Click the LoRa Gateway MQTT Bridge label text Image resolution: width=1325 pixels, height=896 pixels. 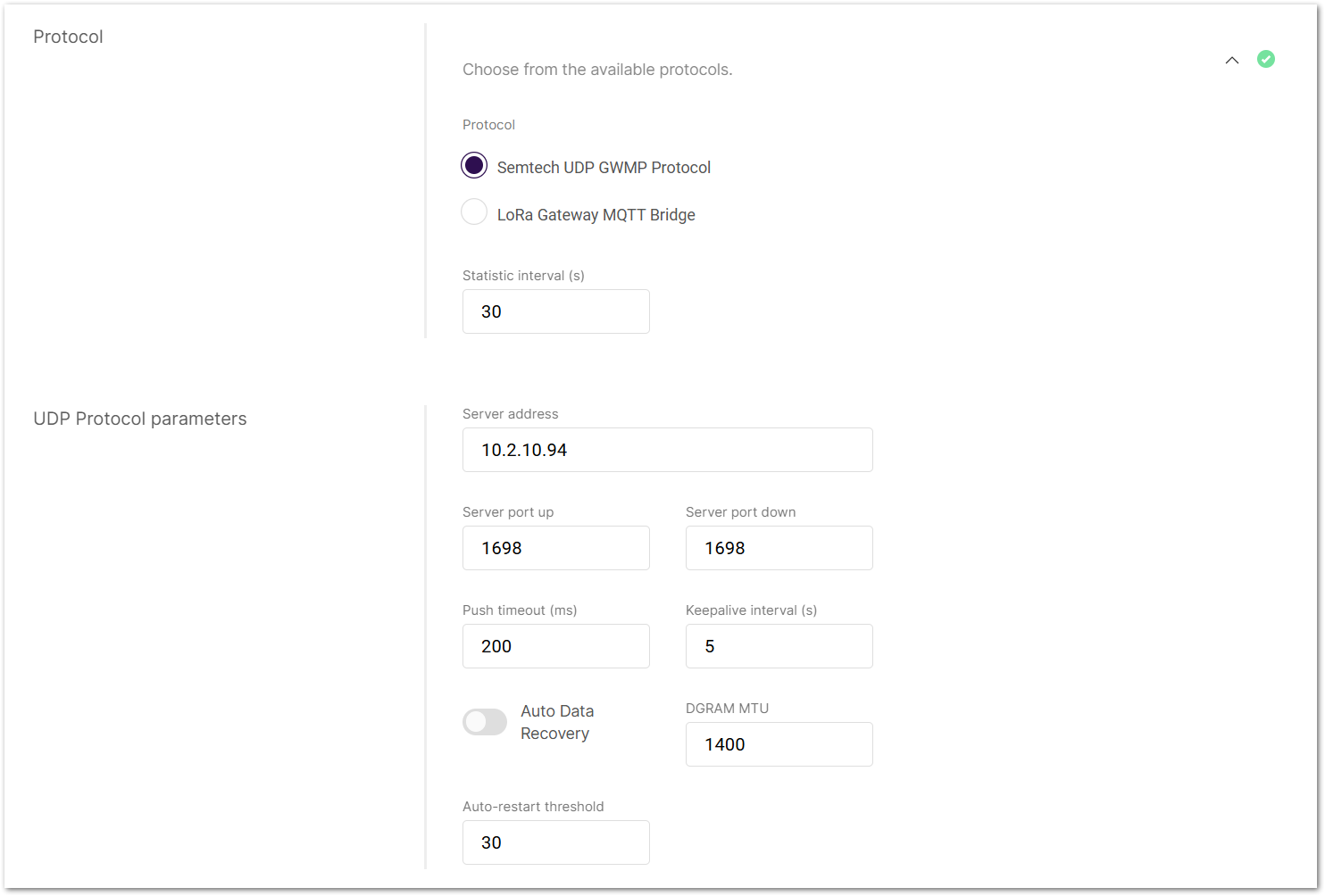coord(596,215)
